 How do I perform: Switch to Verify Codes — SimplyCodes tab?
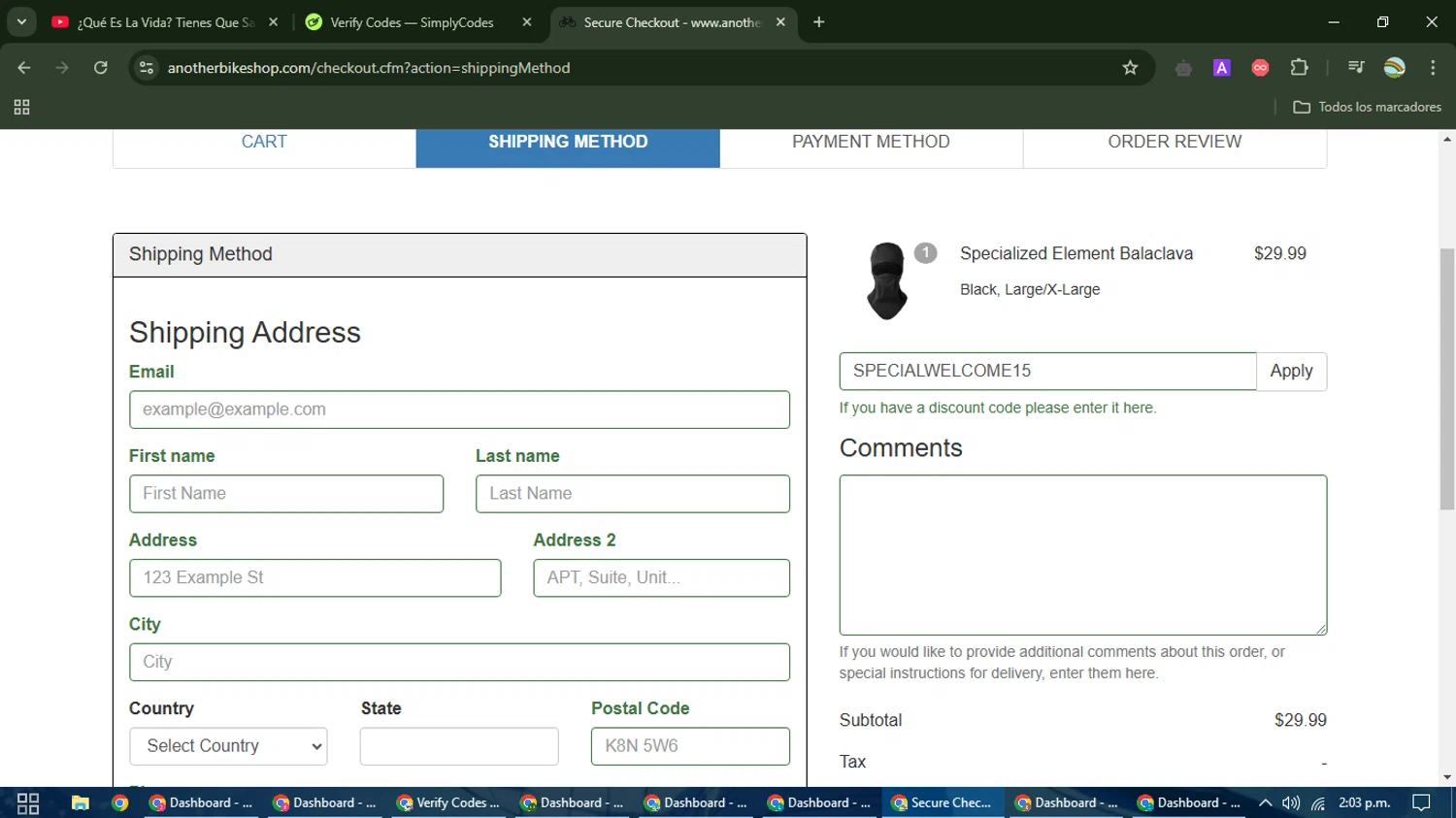(413, 22)
